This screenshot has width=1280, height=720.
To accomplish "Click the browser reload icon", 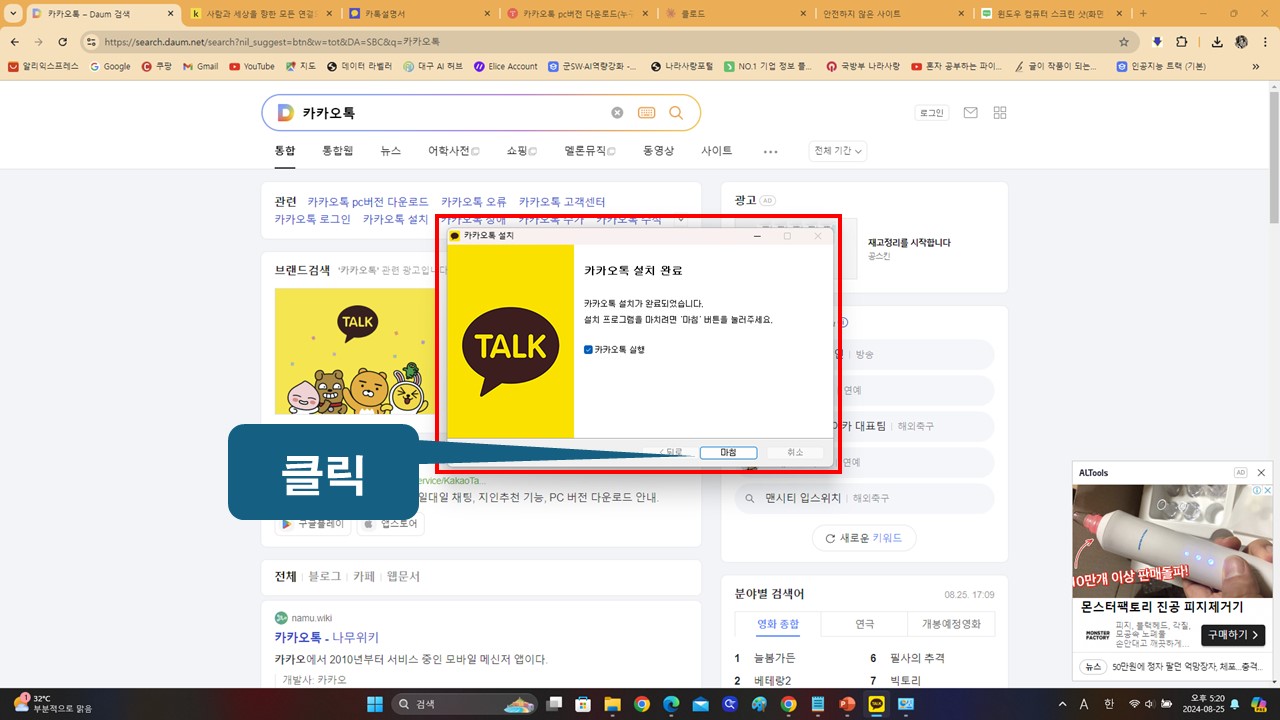I will (x=63, y=42).
